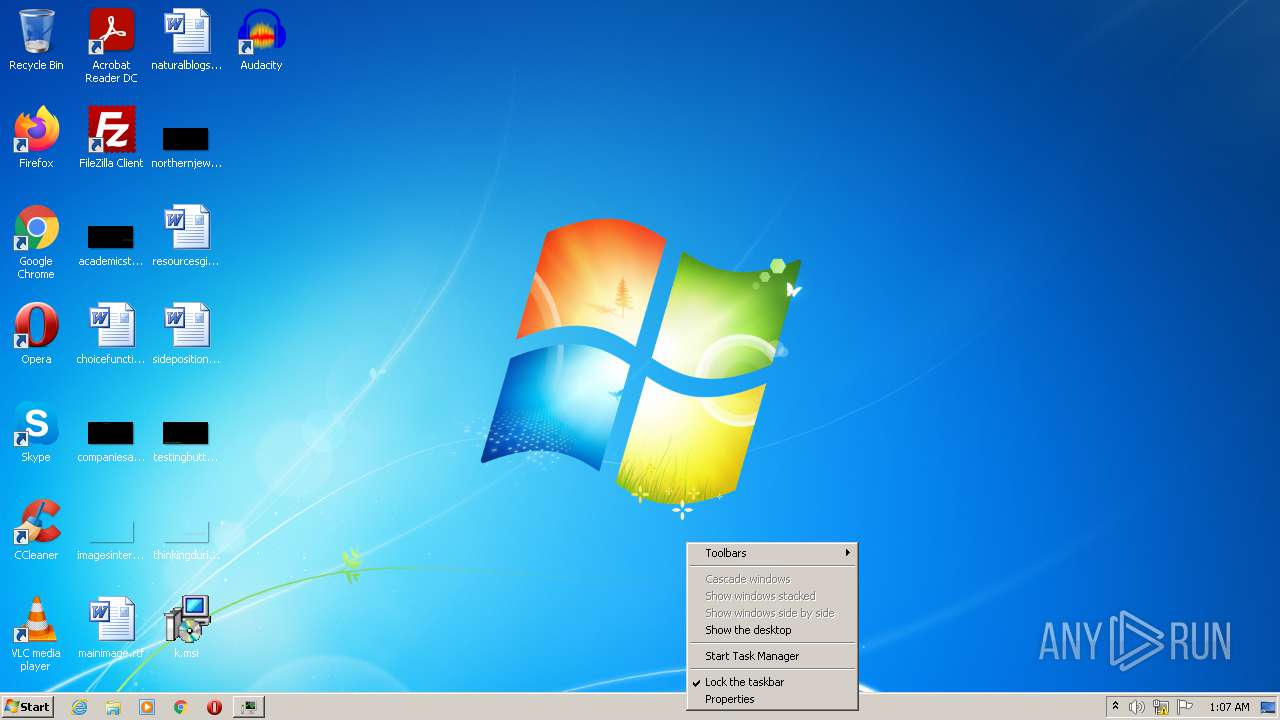This screenshot has height=720, width=1280.
Task: Launch the CCleaner desktop shortcut
Action: click(x=36, y=530)
